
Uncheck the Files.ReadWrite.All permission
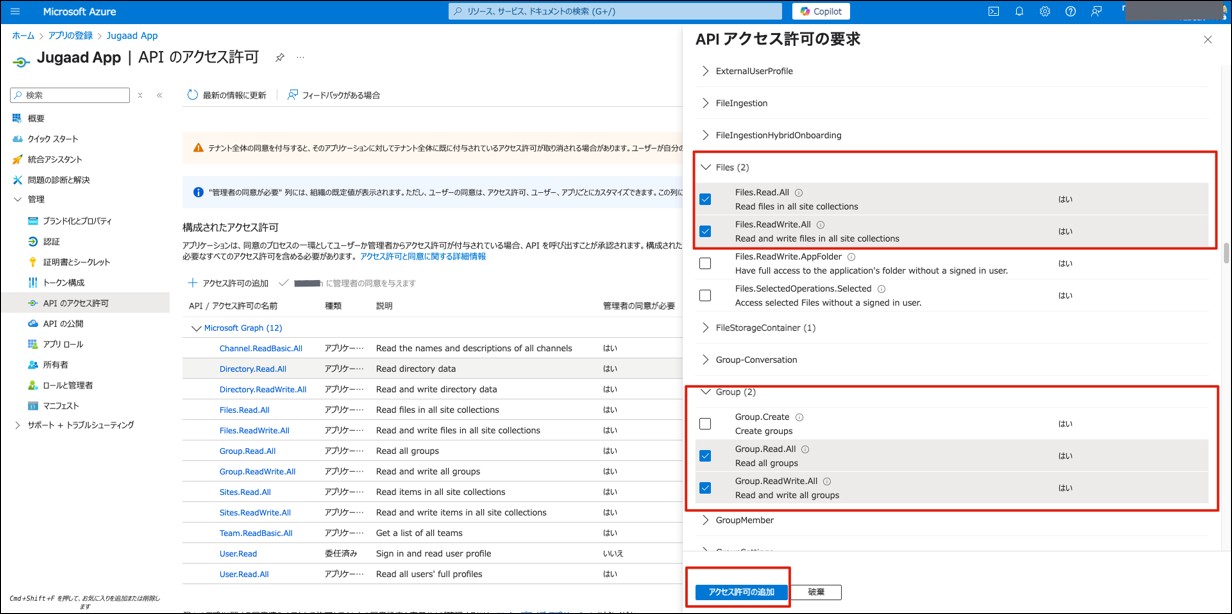click(x=705, y=231)
